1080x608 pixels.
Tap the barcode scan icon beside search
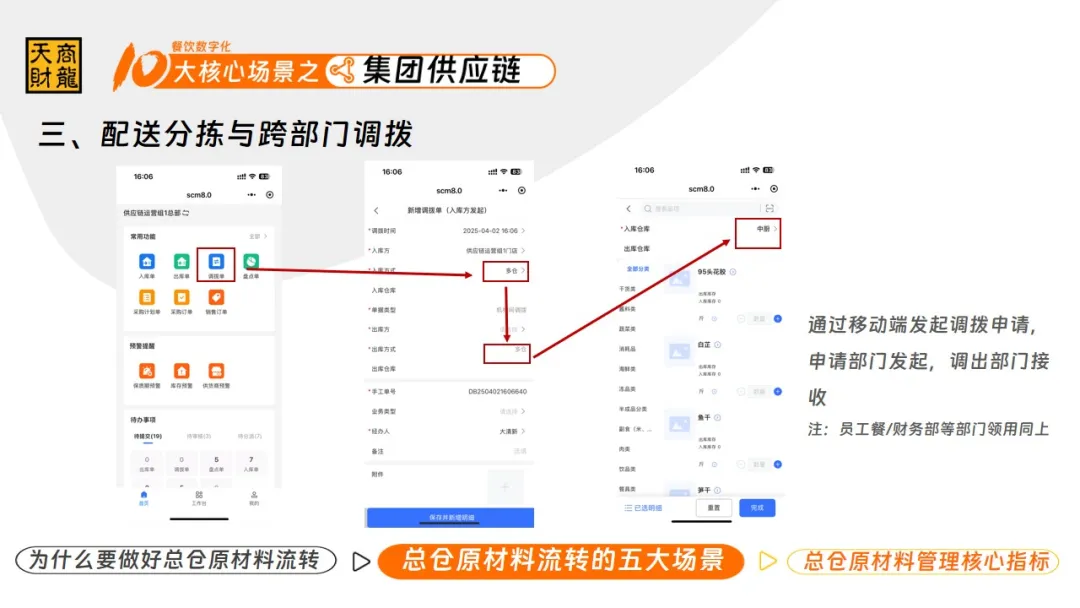point(769,209)
